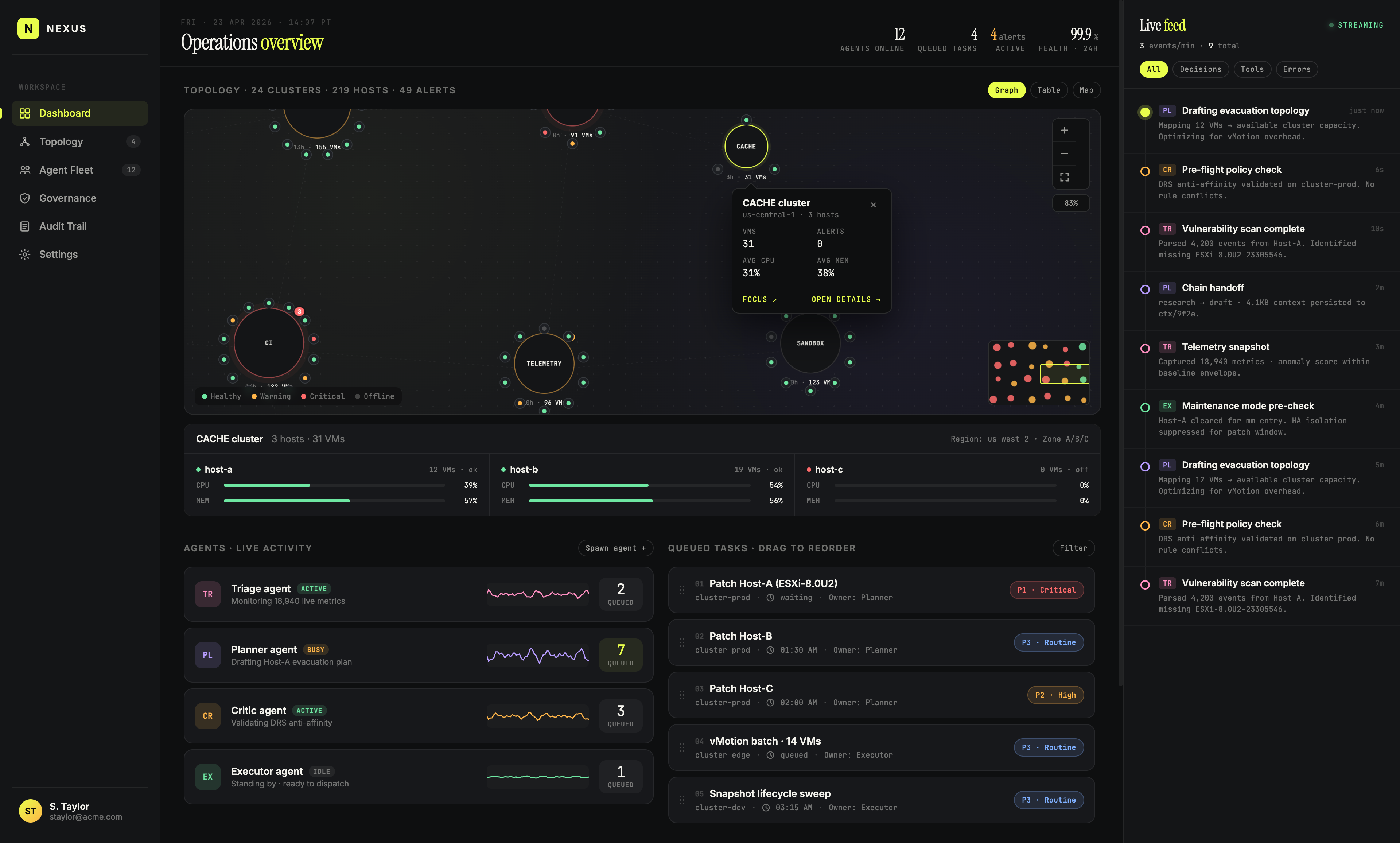Grab drag handle of Patch Host-A task
The height and width of the screenshot is (843, 1400).
(681, 590)
